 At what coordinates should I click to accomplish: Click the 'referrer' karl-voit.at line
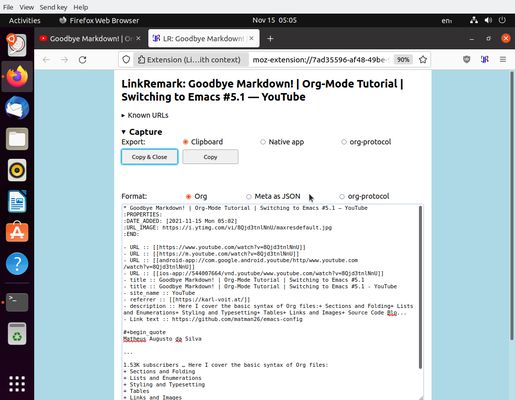pos(187,300)
